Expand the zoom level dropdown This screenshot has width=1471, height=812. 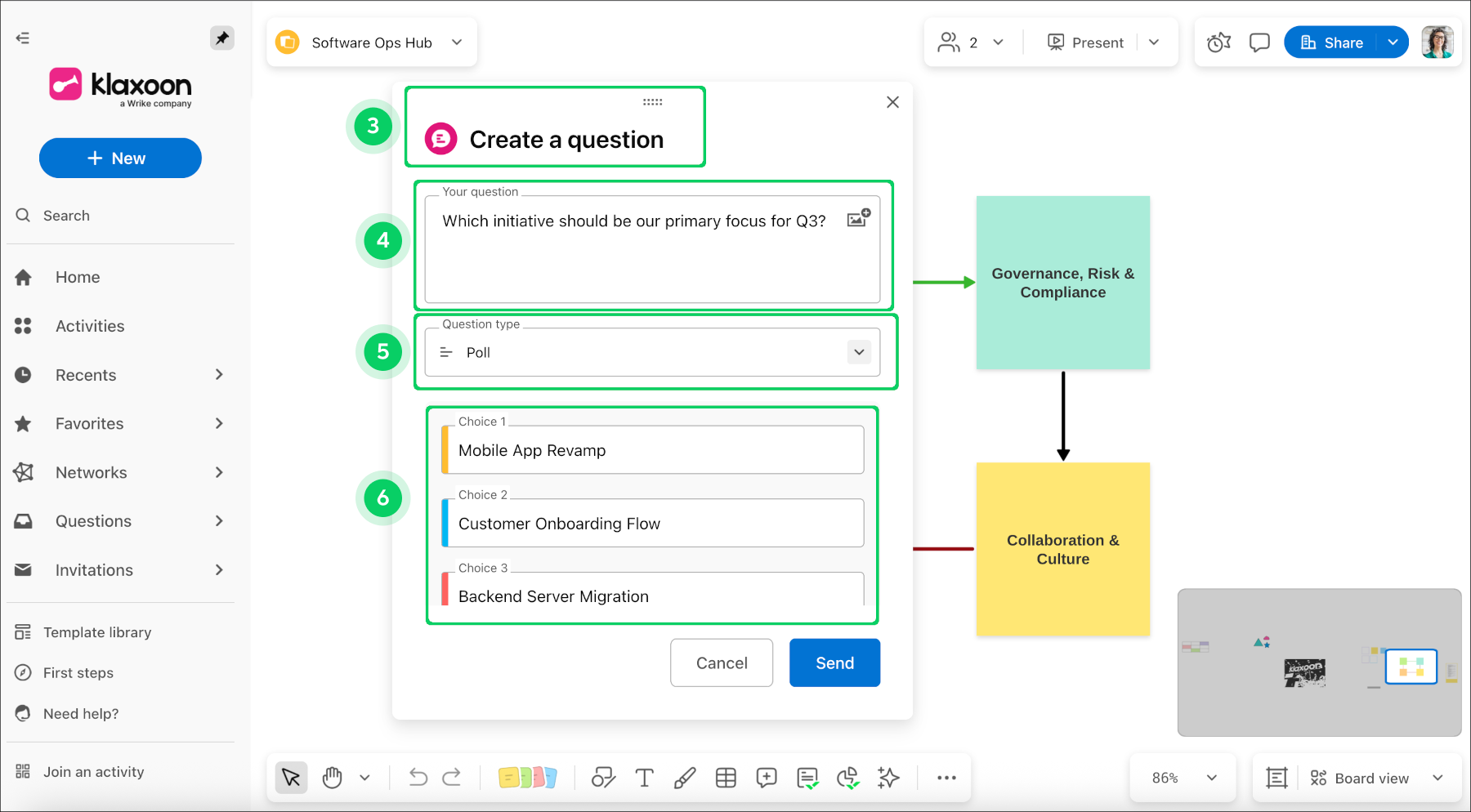point(1211,778)
